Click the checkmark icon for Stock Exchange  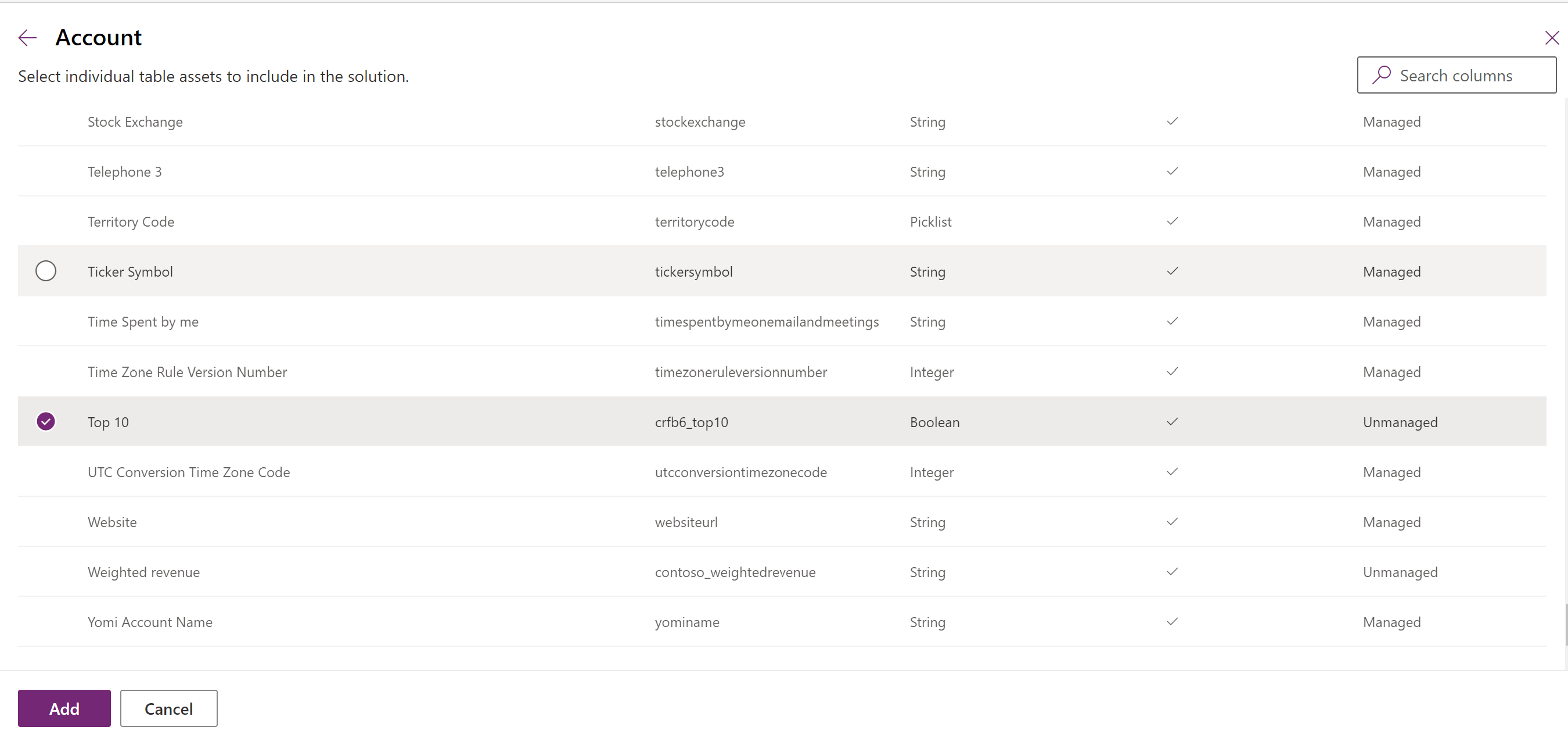click(x=1172, y=121)
